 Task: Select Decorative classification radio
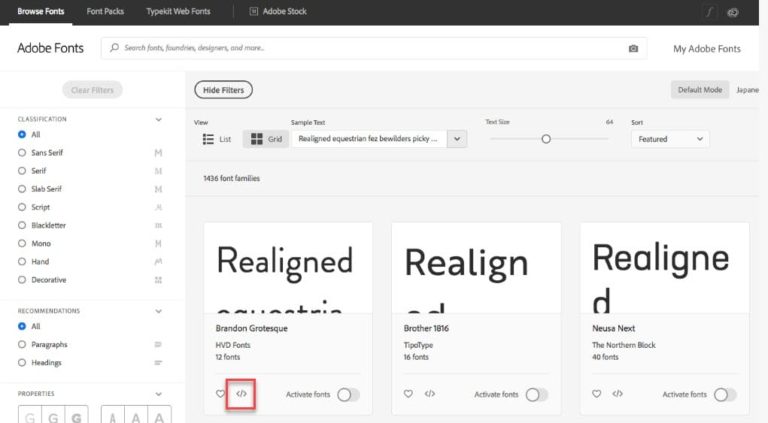pos(22,280)
